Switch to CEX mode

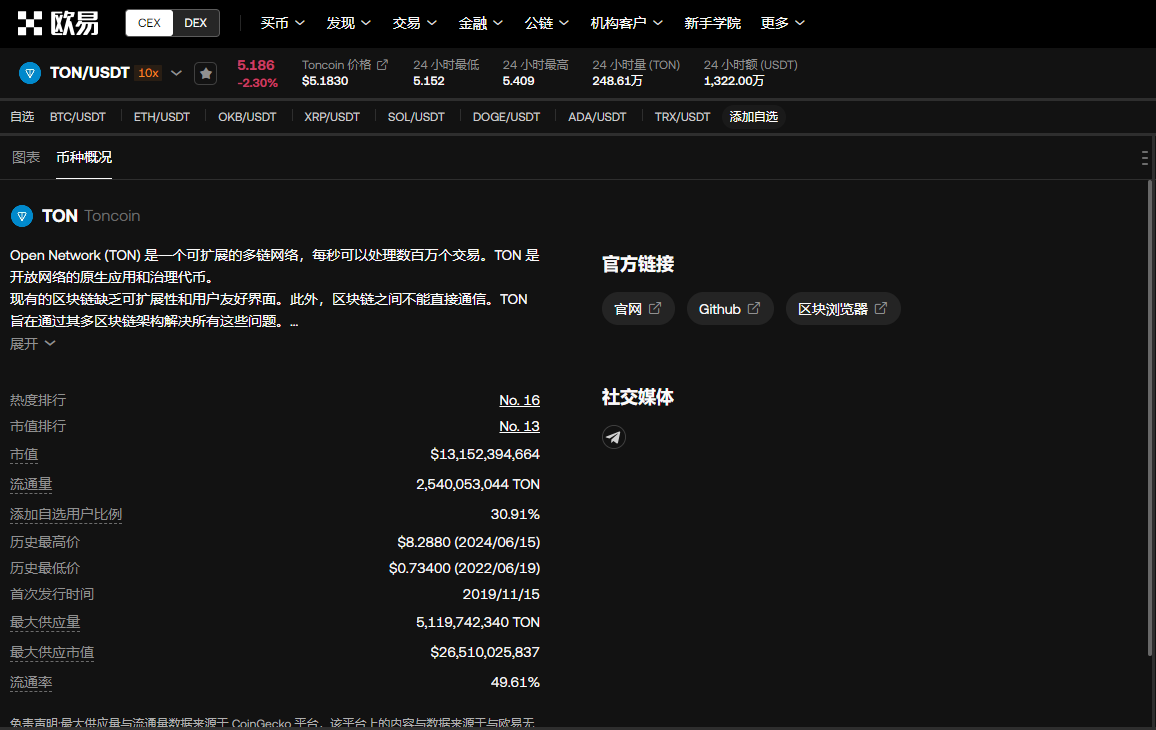tap(149, 23)
